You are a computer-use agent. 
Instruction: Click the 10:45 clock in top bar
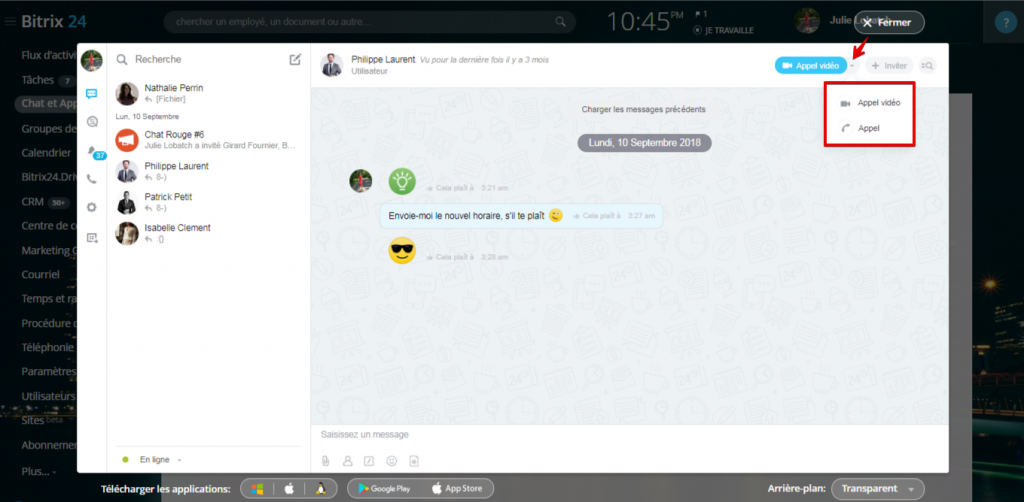(x=646, y=22)
